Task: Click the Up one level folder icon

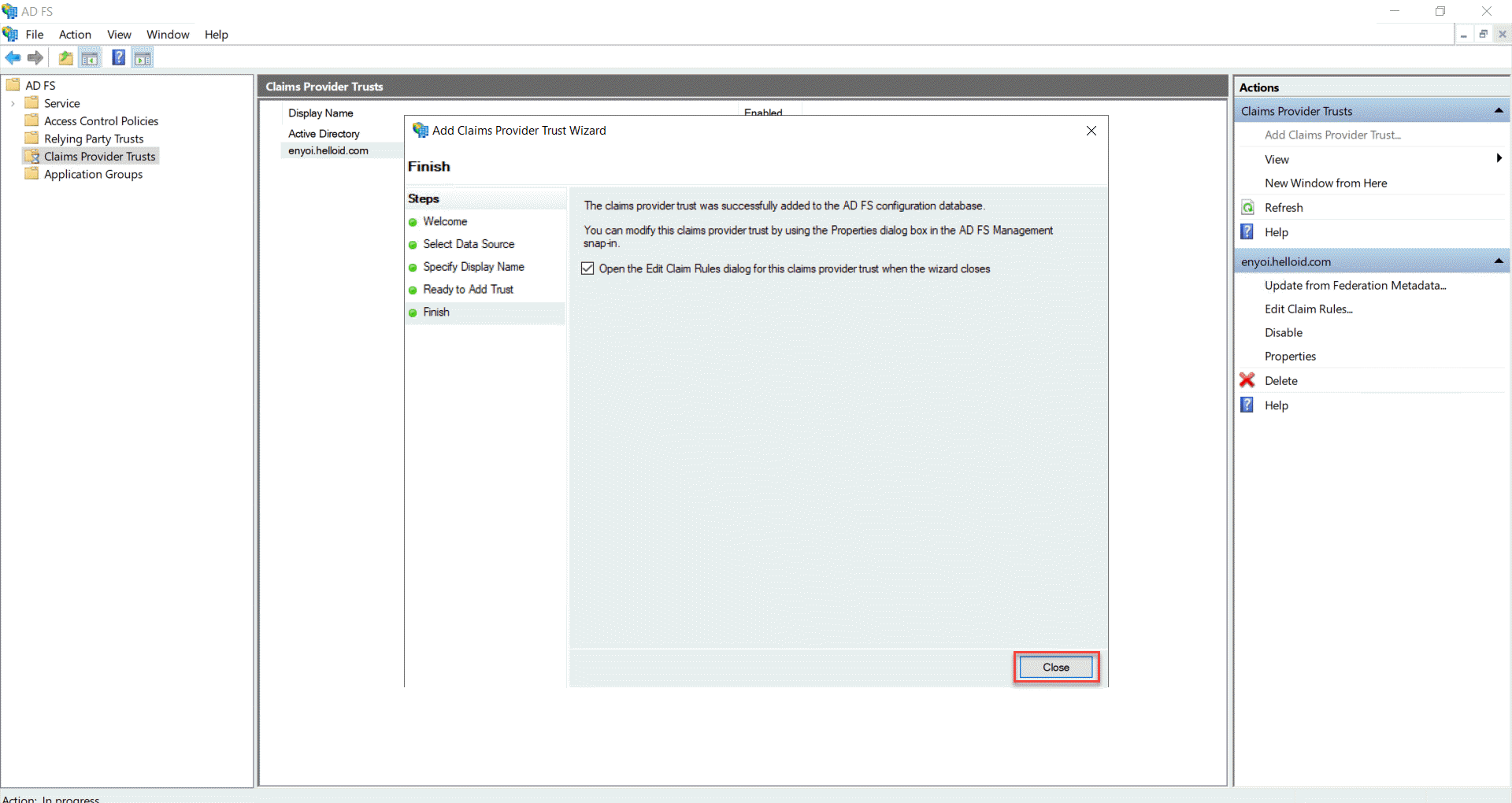Action: (x=65, y=57)
